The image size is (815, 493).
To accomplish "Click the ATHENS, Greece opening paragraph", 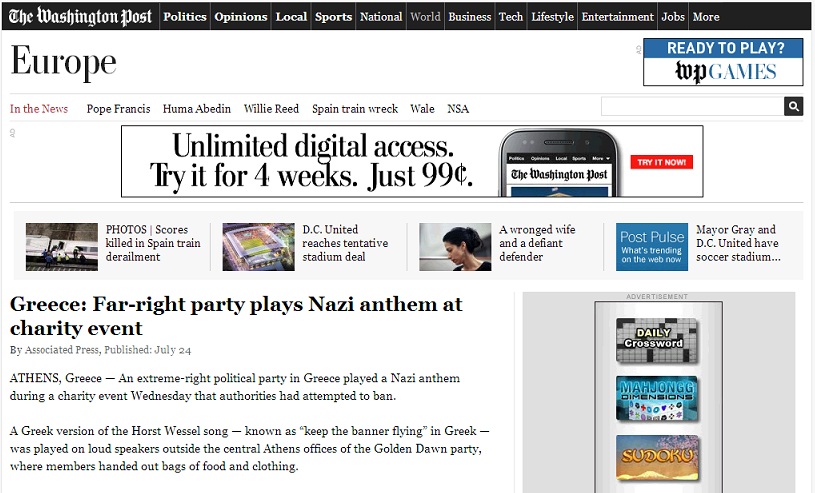I will click(234, 387).
